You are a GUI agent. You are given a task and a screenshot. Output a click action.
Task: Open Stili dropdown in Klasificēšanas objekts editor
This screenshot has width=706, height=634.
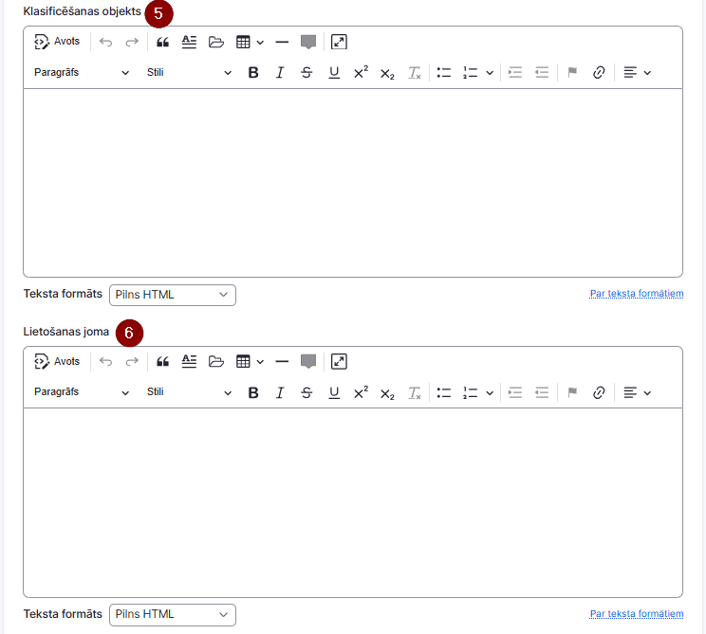pos(189,72)
